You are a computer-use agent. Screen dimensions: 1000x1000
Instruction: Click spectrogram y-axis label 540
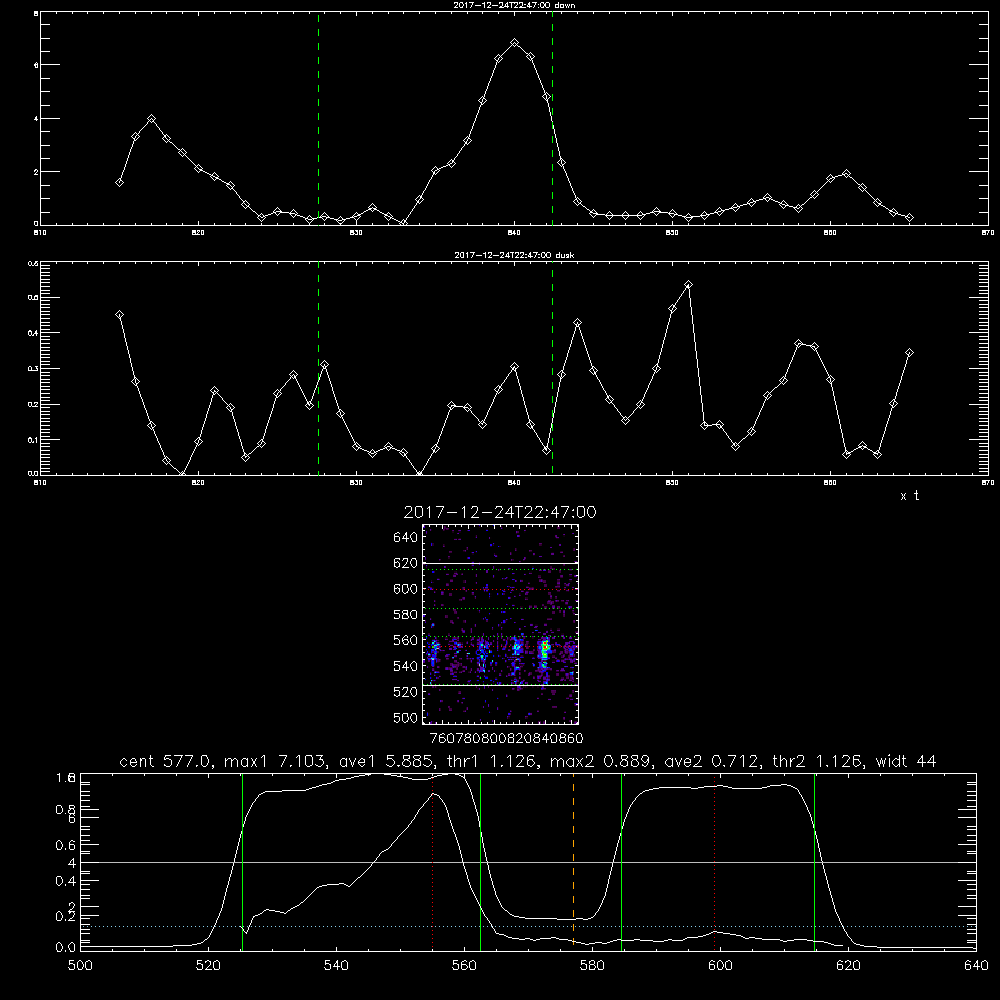(x=406, y=666)
